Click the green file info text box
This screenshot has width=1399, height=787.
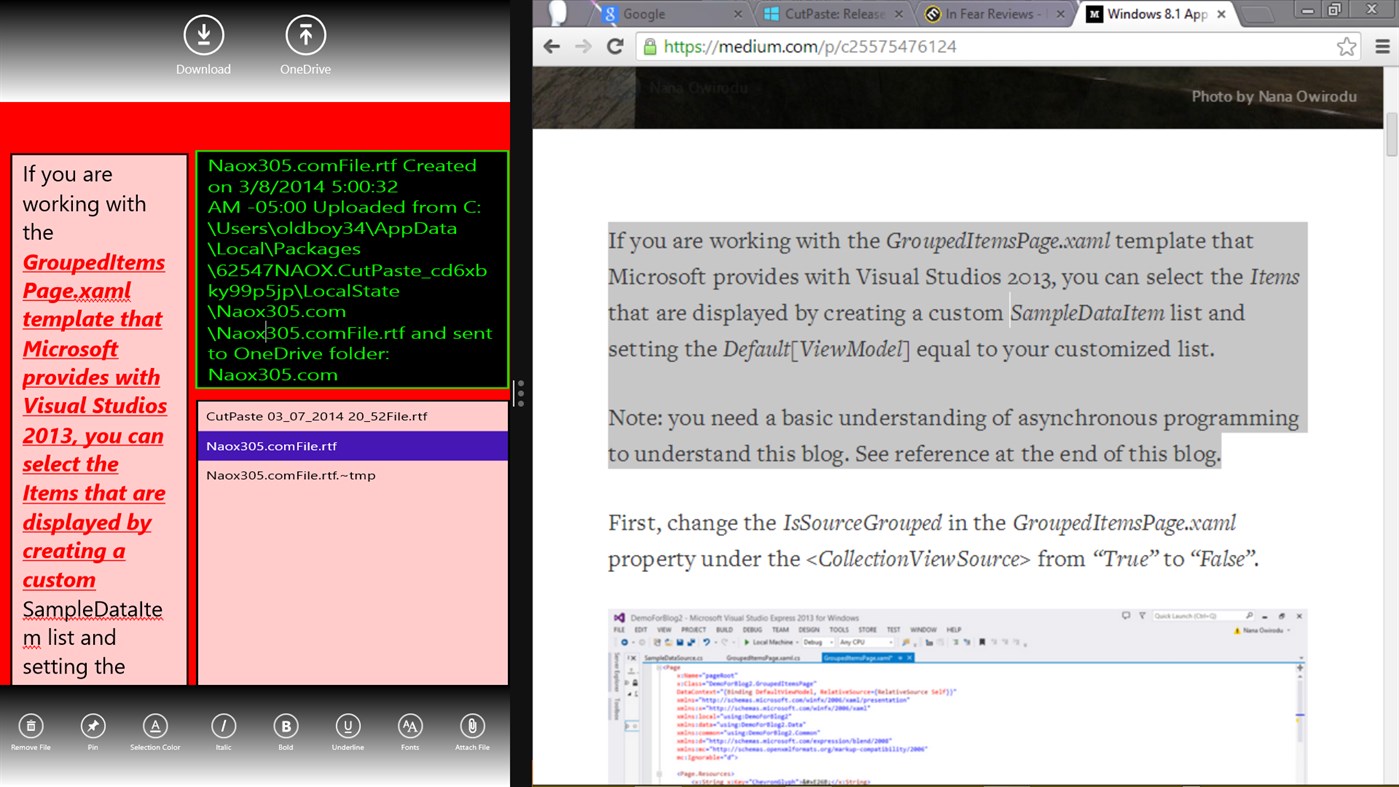click(352, 269)
